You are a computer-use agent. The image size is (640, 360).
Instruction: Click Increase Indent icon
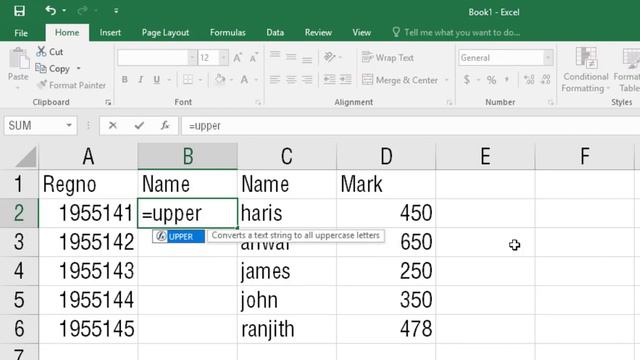coord(345,79)
